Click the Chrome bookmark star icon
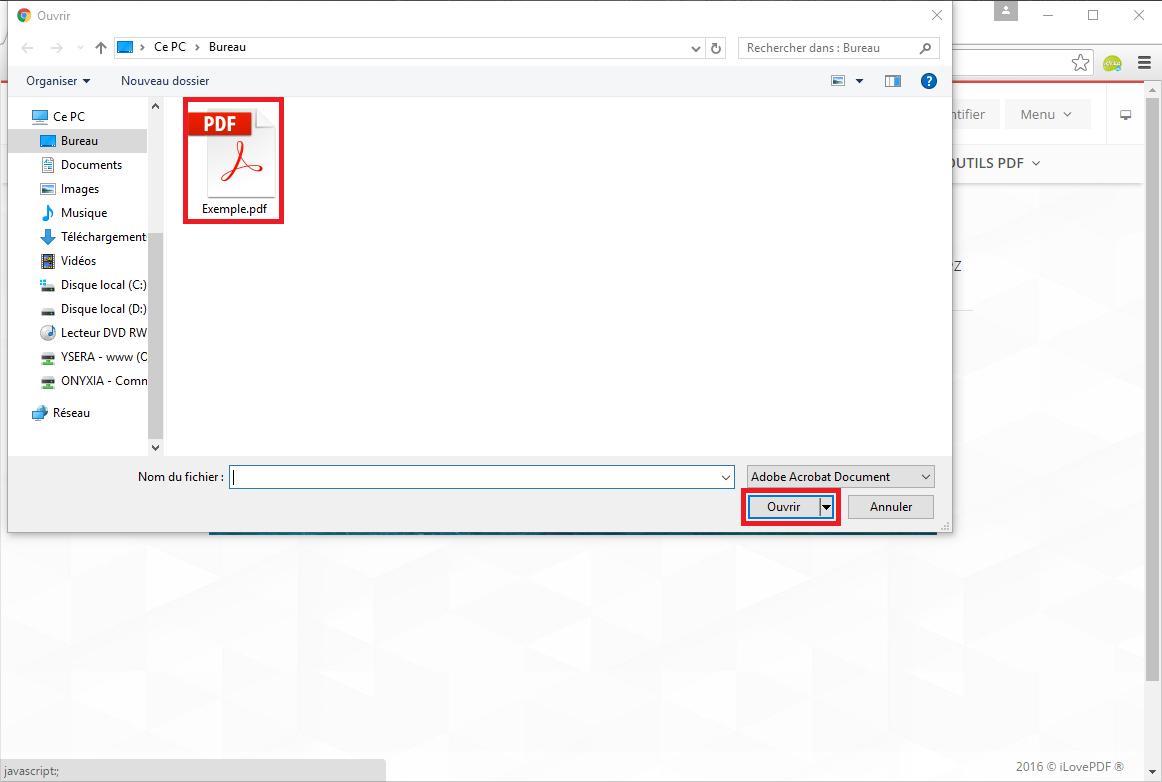This screenshot has height=782, width=1162. 1080,63
